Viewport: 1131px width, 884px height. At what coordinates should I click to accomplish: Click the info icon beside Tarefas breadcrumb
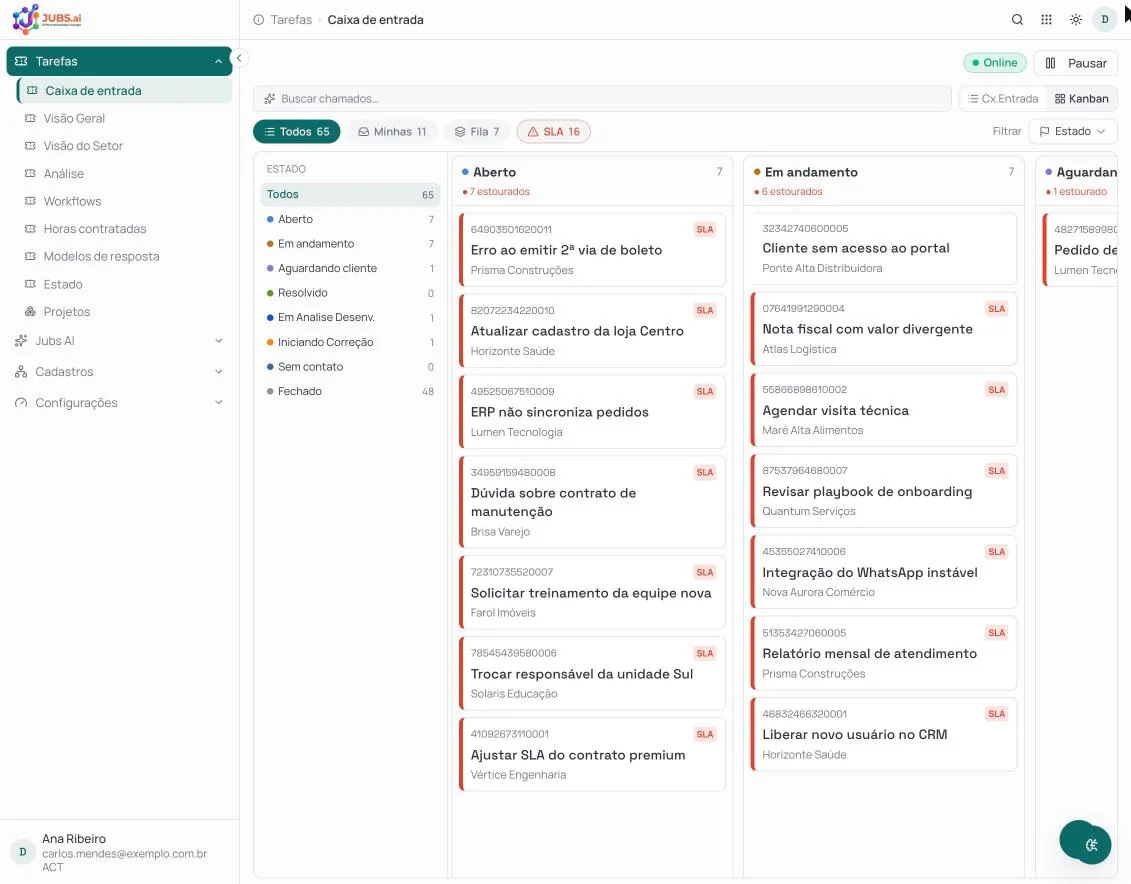click(x=258, y=19)
